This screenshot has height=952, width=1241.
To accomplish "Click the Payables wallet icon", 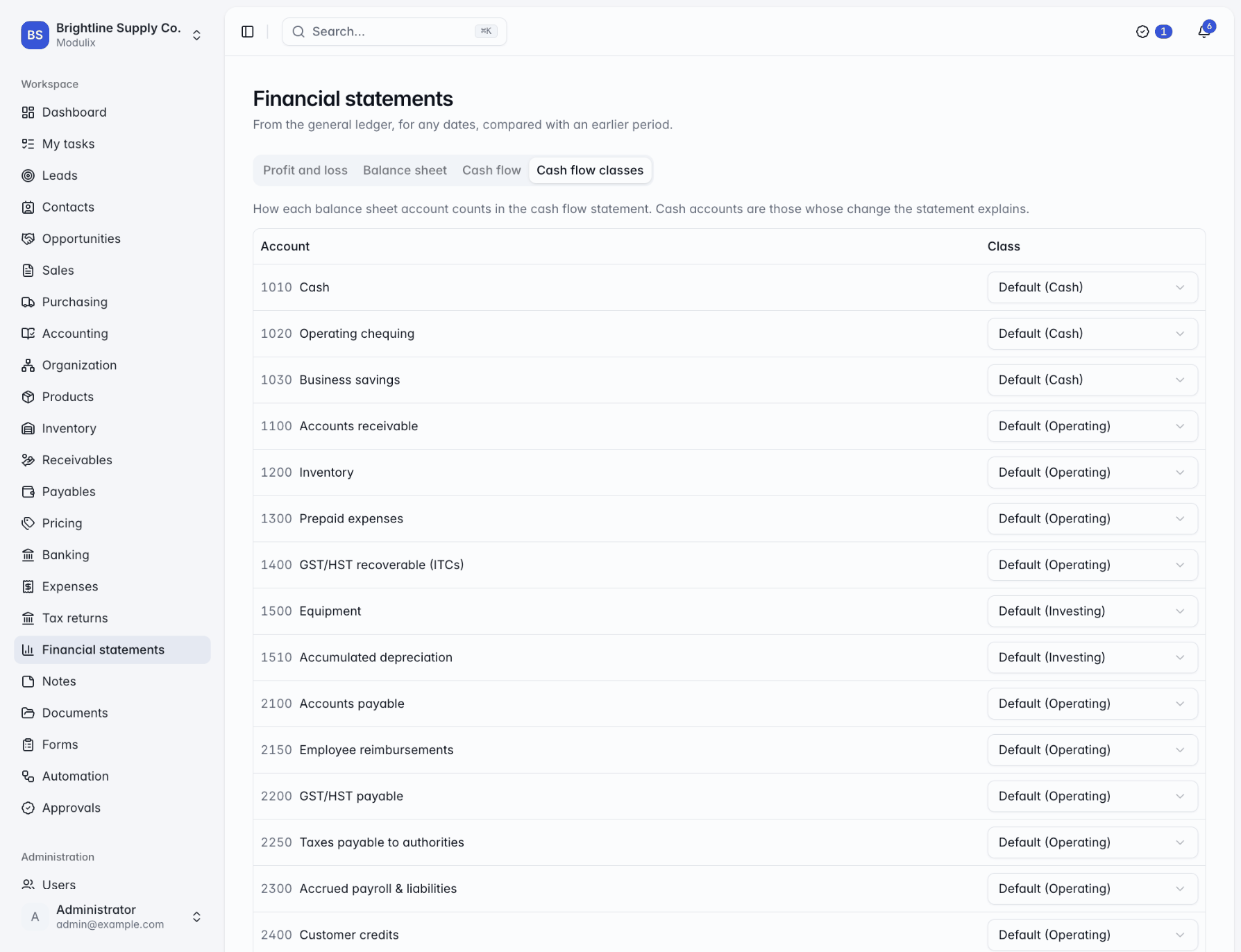I will [x=28, y=491].
